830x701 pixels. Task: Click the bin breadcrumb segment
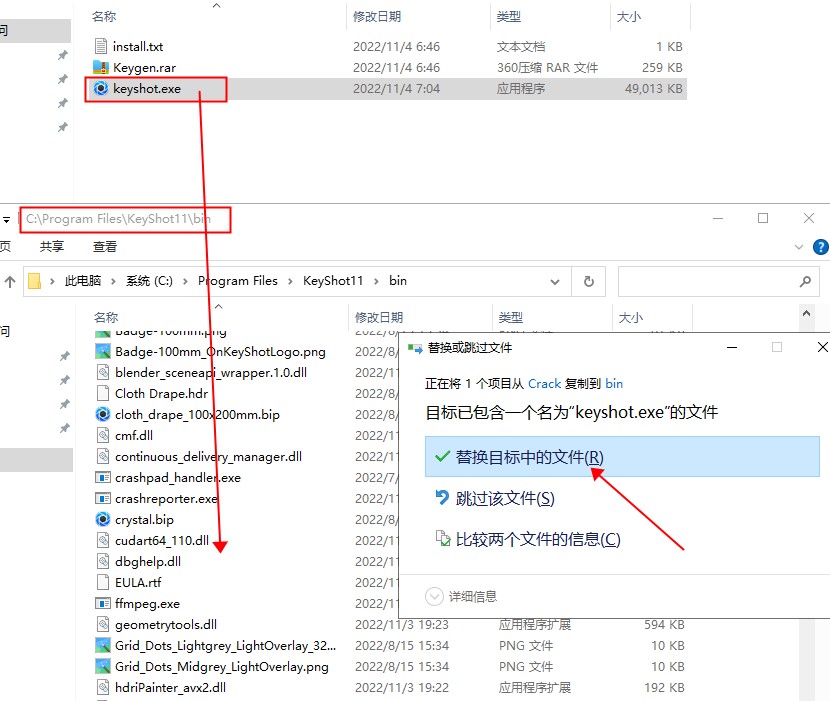(398, 281)
